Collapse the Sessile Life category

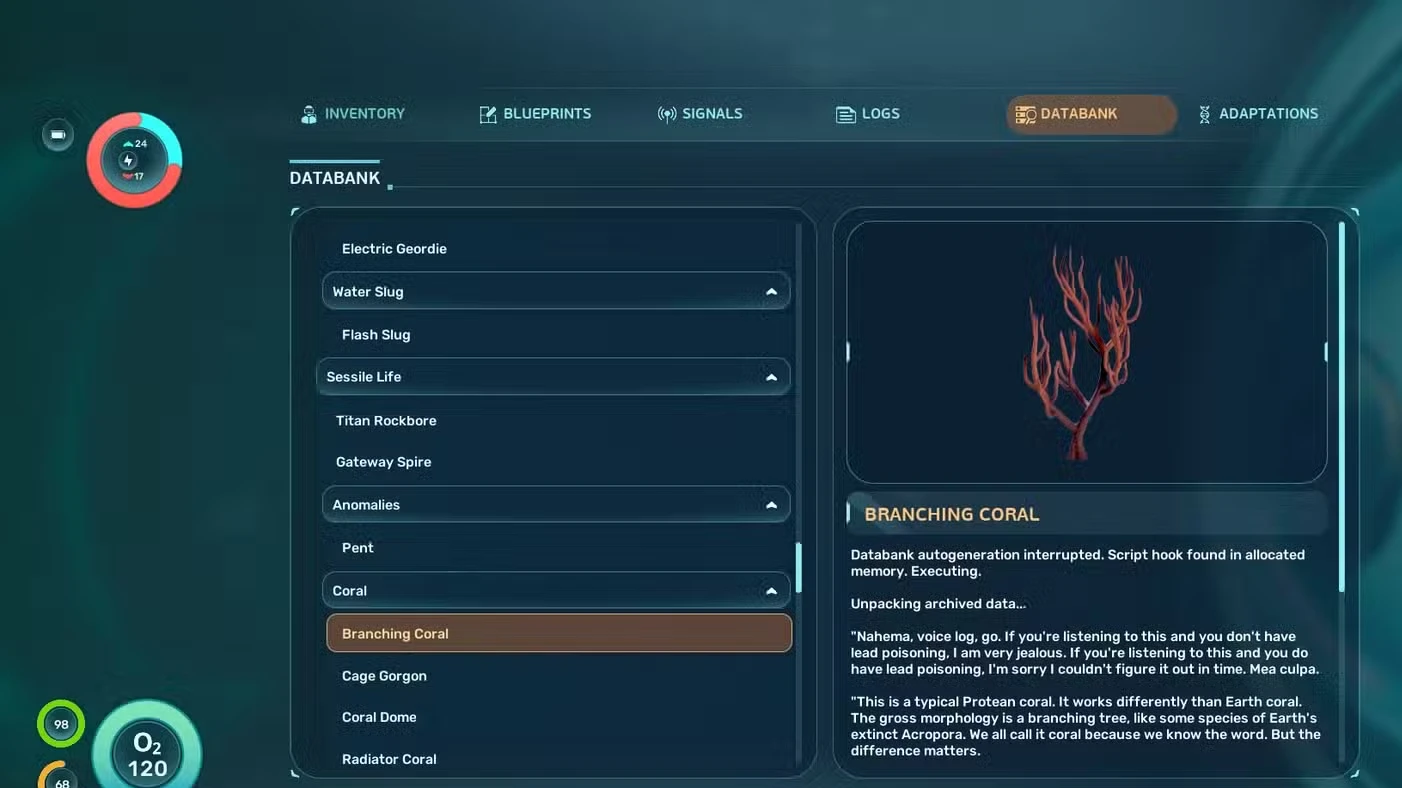(x=771, y=377)
